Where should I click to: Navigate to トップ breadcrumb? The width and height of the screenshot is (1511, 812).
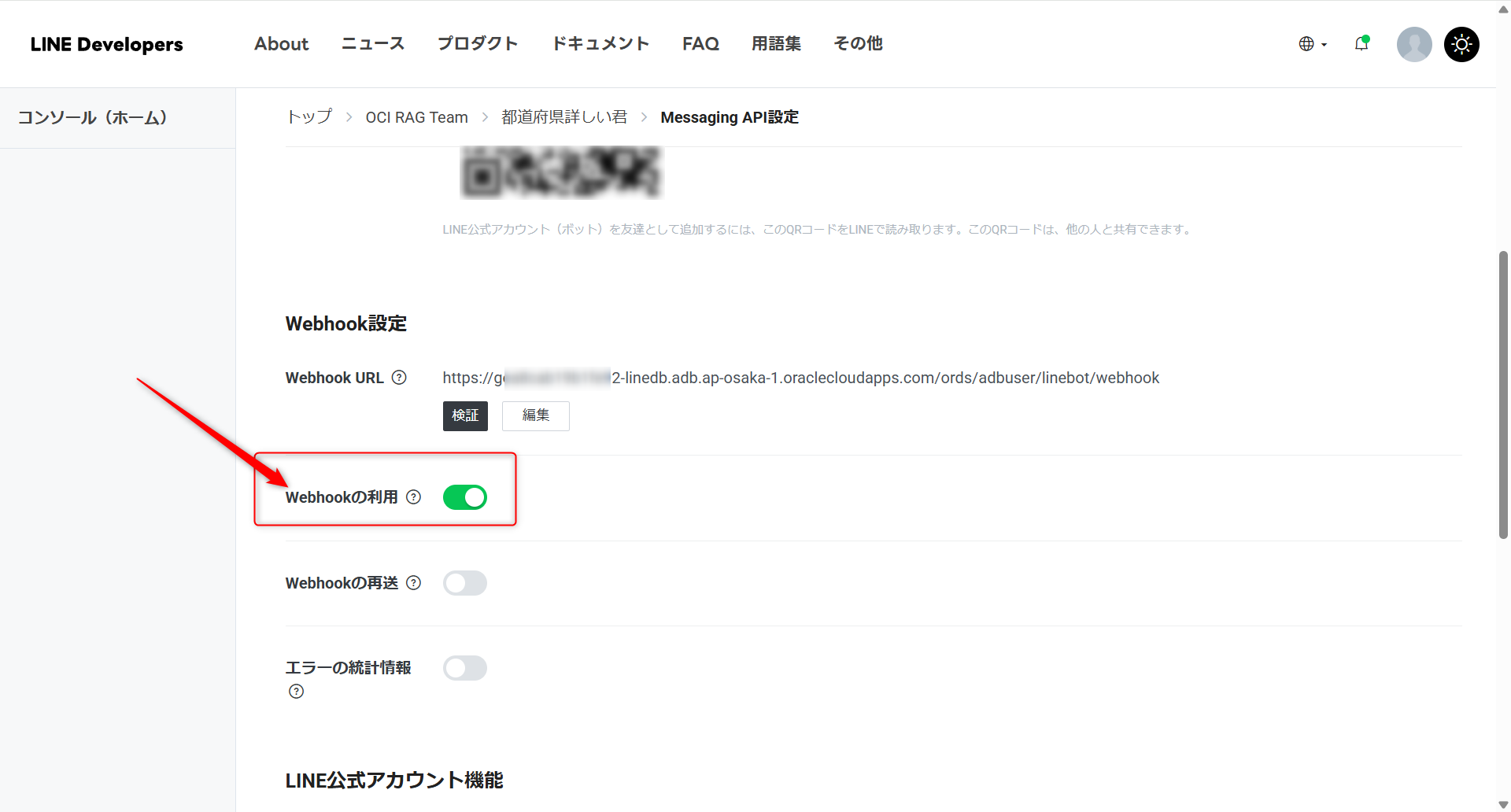(x=309, y=117)
